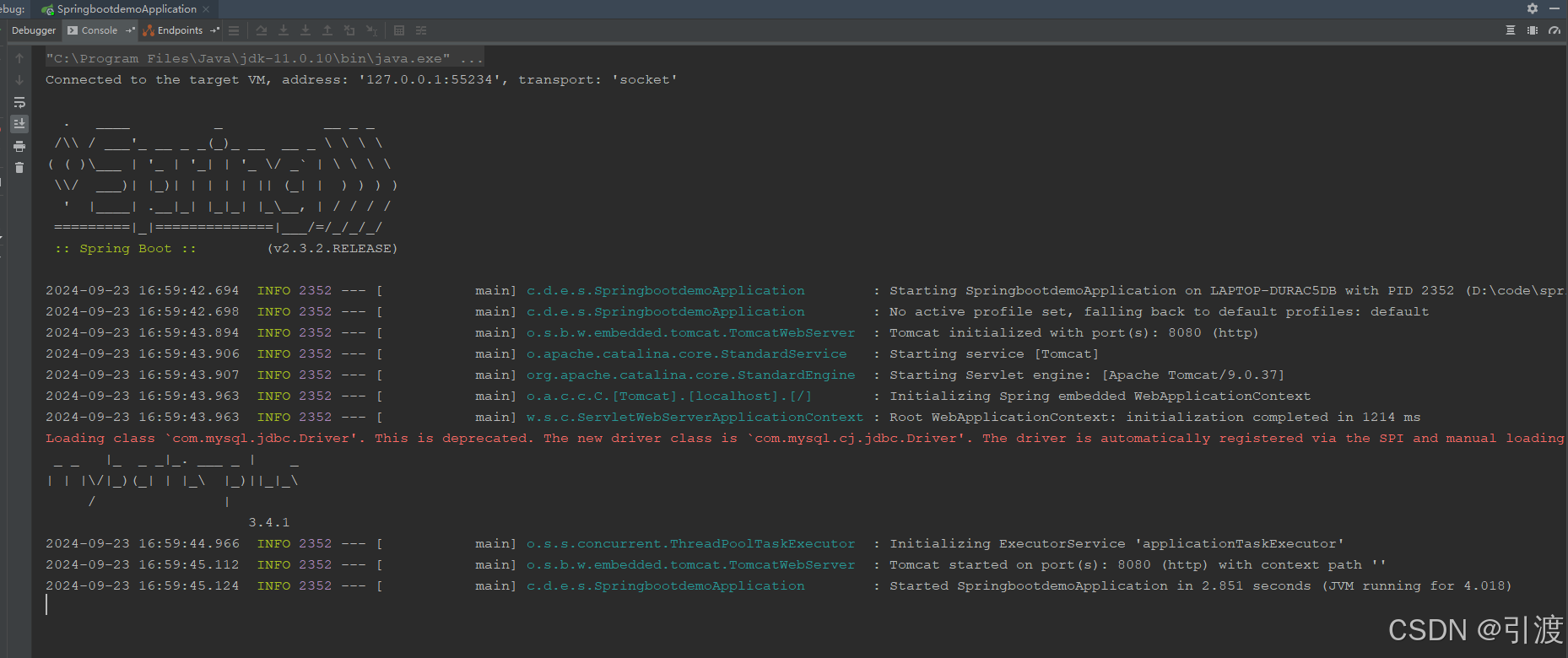Click 'Starting Servlet engine: [Apache Tomcat/9.0.37]' message
Viewport: 1568px width, 658px height.
point(1087,375)
